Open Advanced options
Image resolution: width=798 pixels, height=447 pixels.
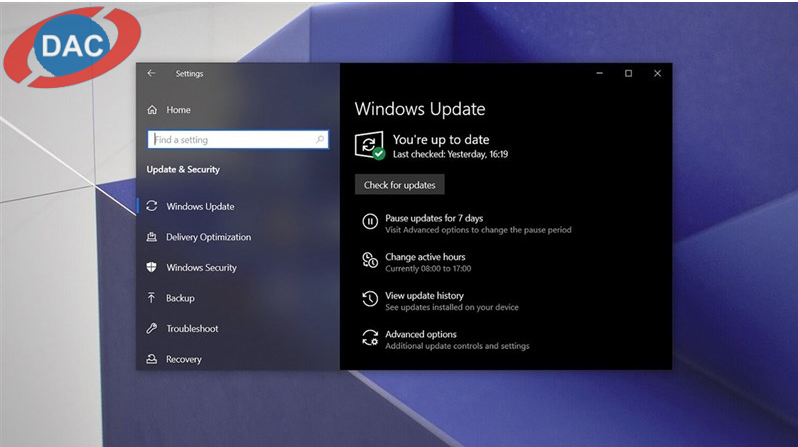pyautogui.click(x=421, y=334)
